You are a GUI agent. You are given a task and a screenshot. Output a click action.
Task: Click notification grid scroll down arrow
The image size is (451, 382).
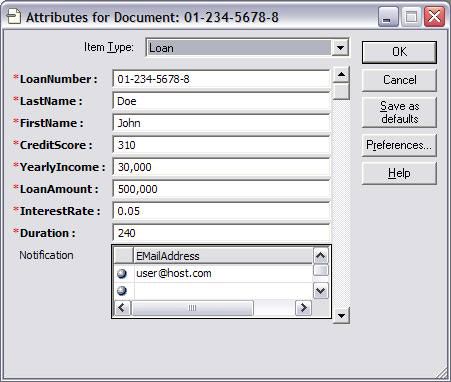(x=321, y=291)
